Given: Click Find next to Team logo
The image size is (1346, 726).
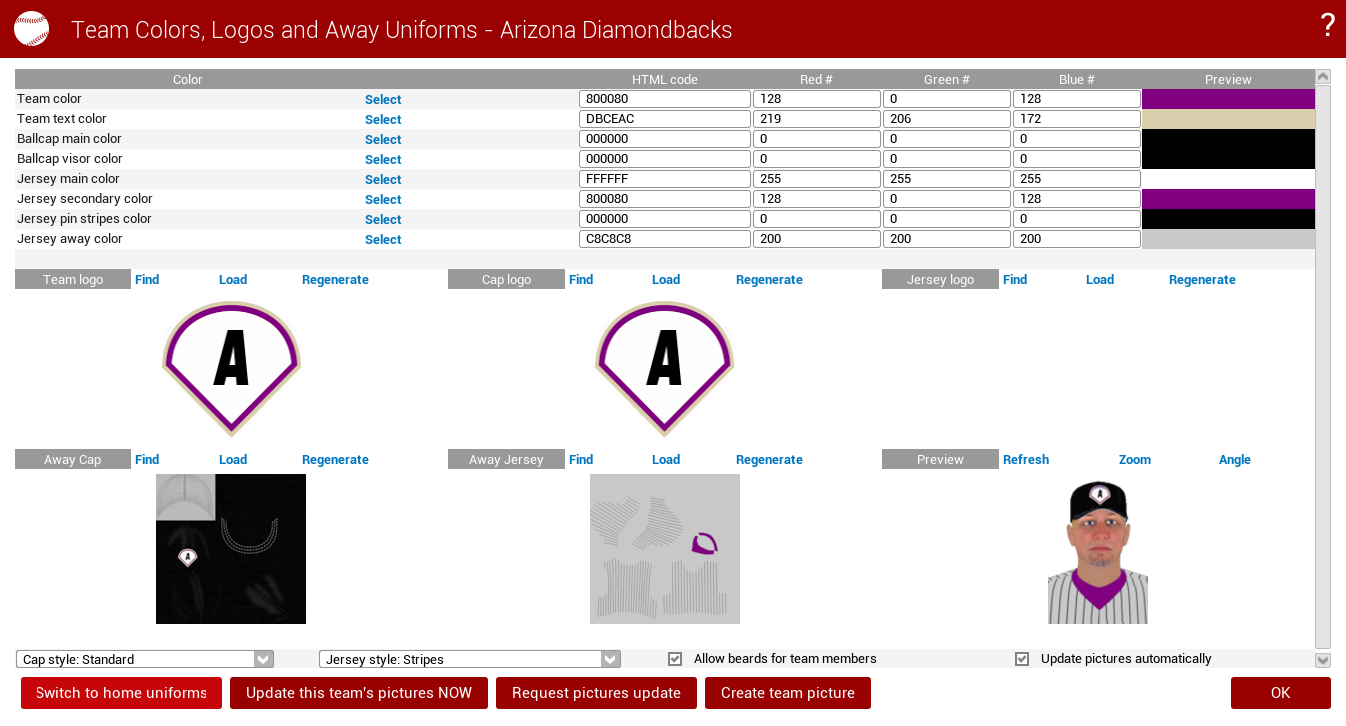Looking at the screenshot, I should click(x=147, y=280).
